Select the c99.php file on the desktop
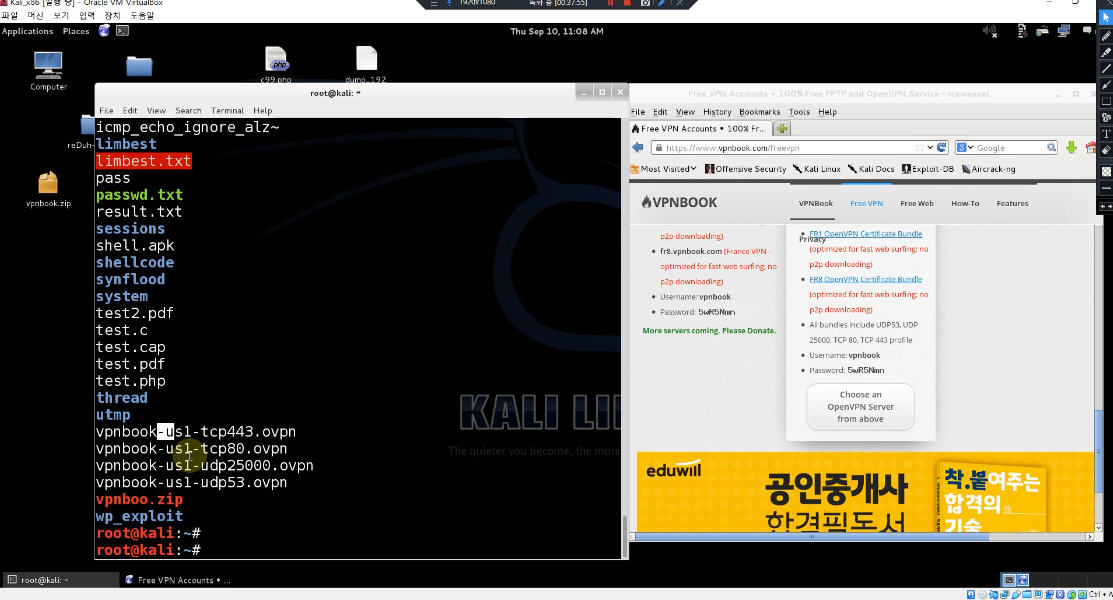The width and height of the screenshot is (1113, 600). pos(276,65)
